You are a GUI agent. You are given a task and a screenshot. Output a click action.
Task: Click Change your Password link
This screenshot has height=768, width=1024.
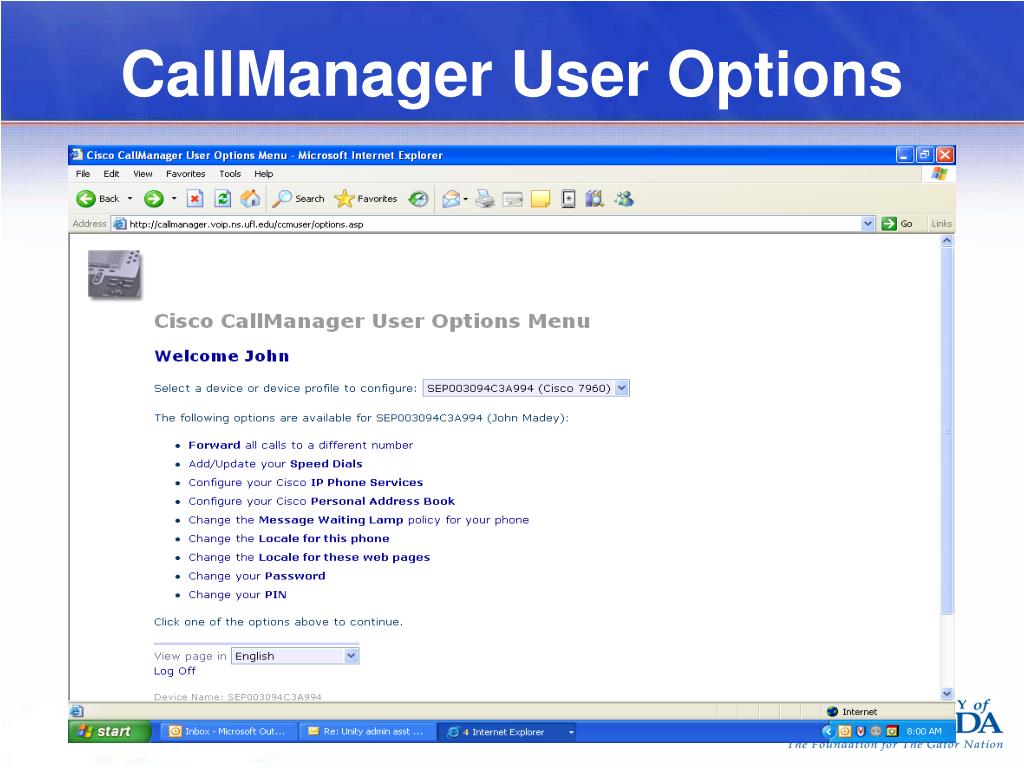click(x=257, y=576)
